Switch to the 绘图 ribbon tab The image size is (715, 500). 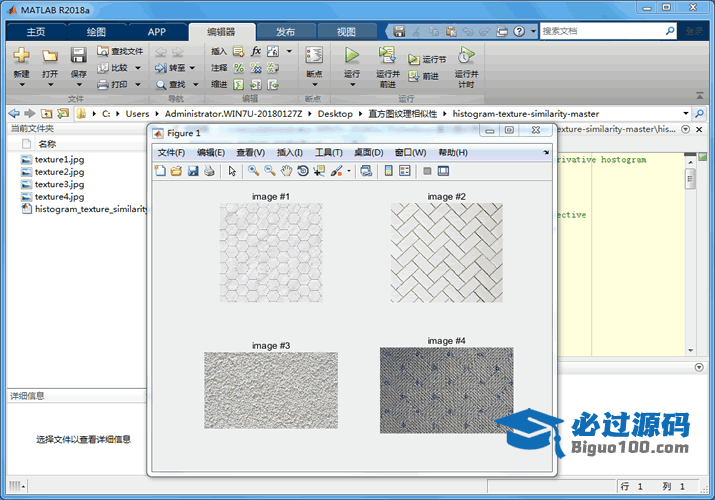click(96, 32)
